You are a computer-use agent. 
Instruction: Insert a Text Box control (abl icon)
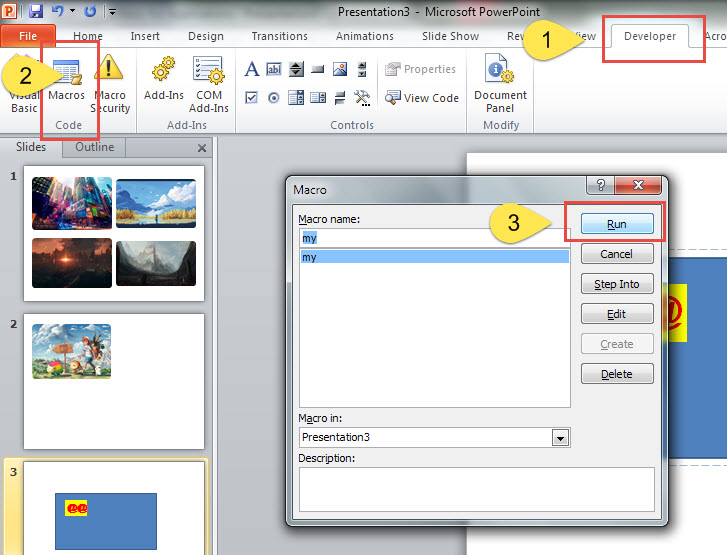274,69
